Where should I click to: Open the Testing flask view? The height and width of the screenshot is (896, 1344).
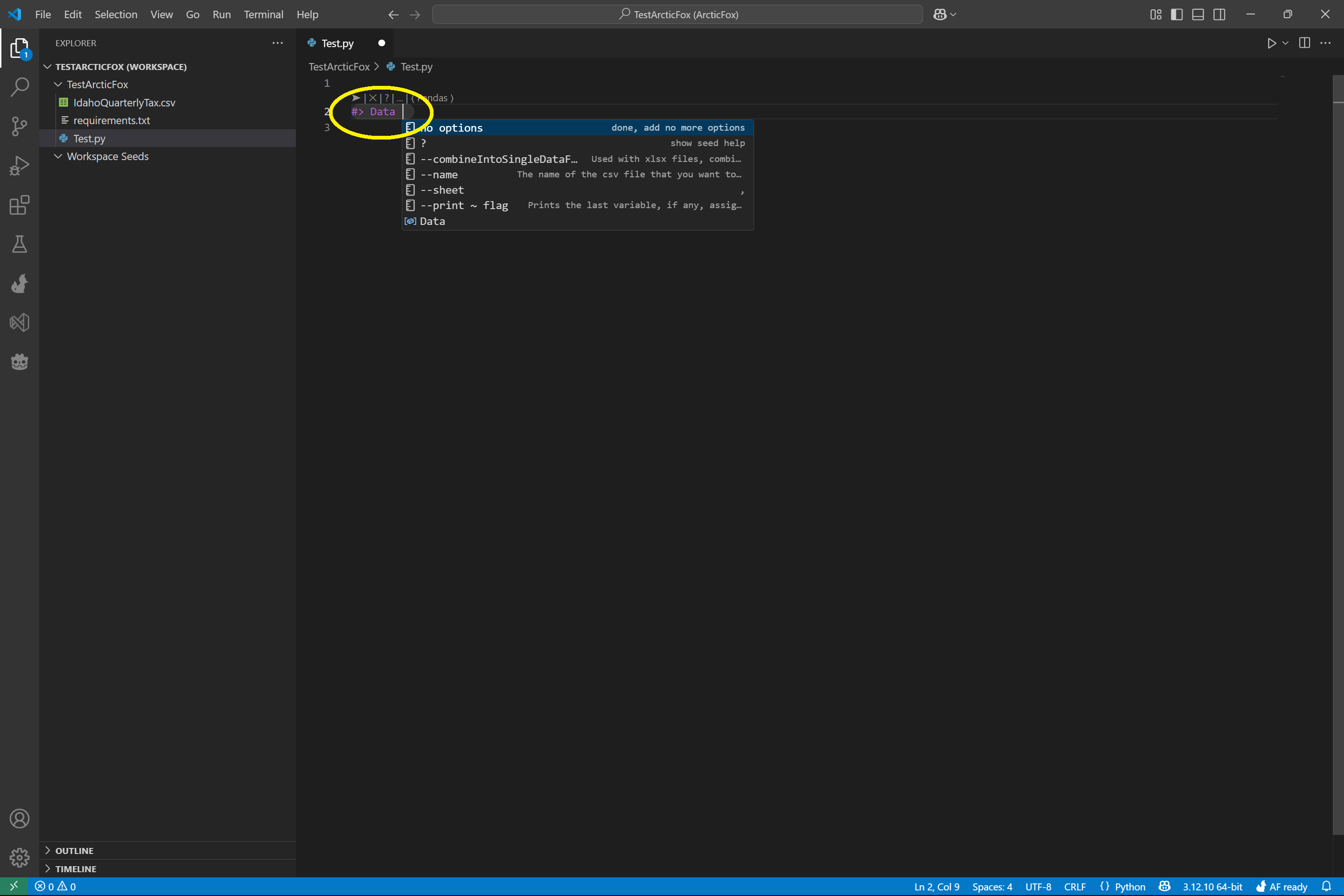[x=20, y=245]
